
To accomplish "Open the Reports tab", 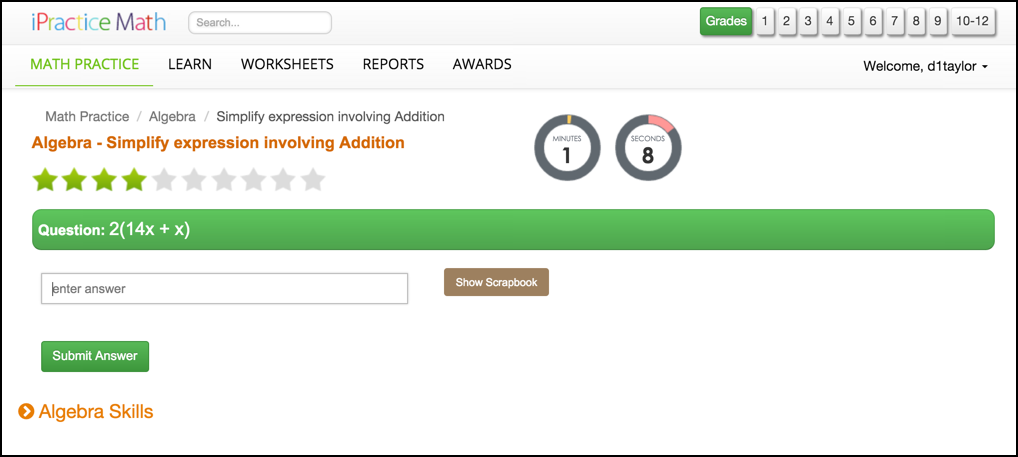I will coord(393,64).
